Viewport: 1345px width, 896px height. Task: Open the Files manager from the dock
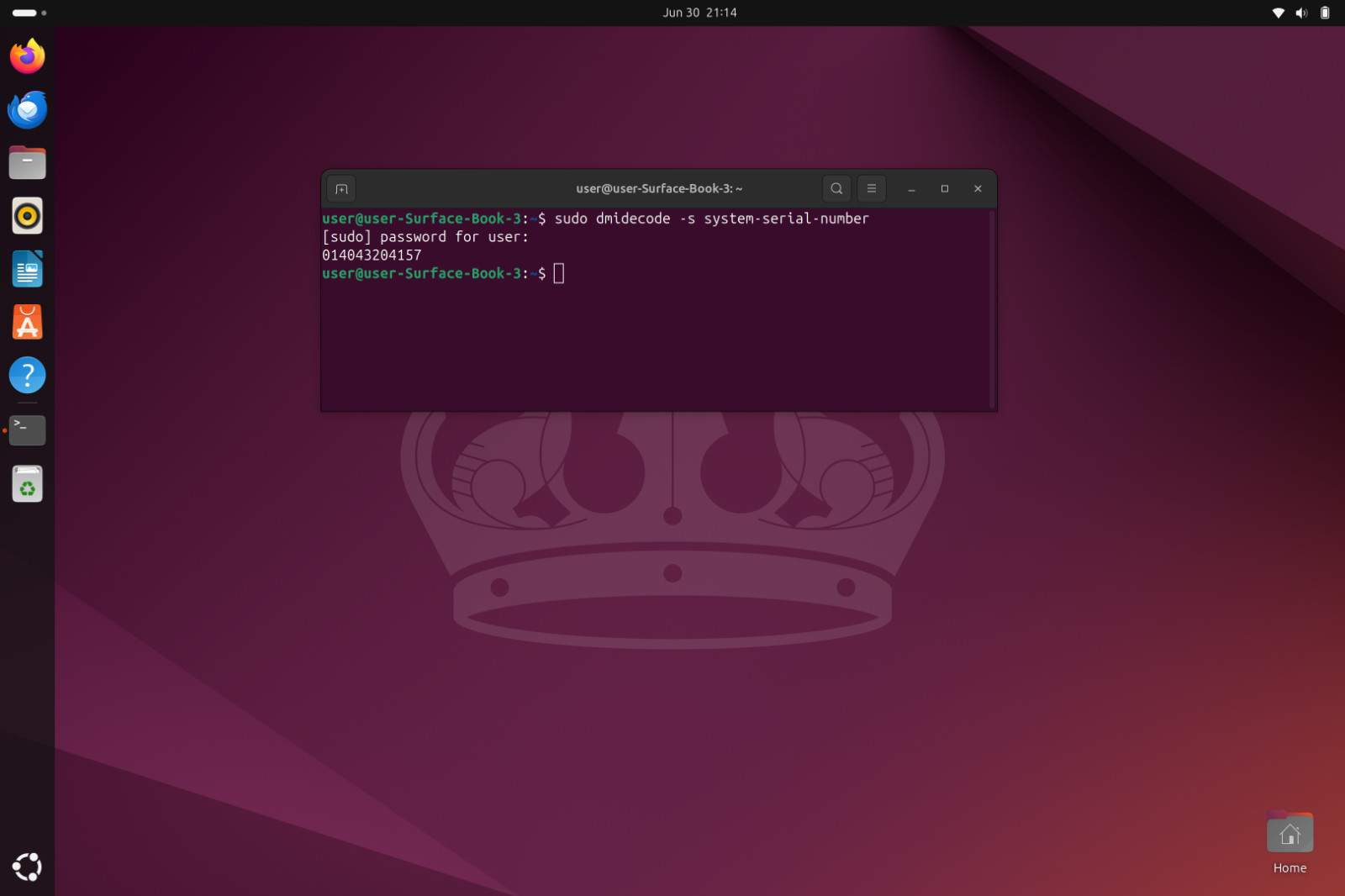tap(27, 162)
